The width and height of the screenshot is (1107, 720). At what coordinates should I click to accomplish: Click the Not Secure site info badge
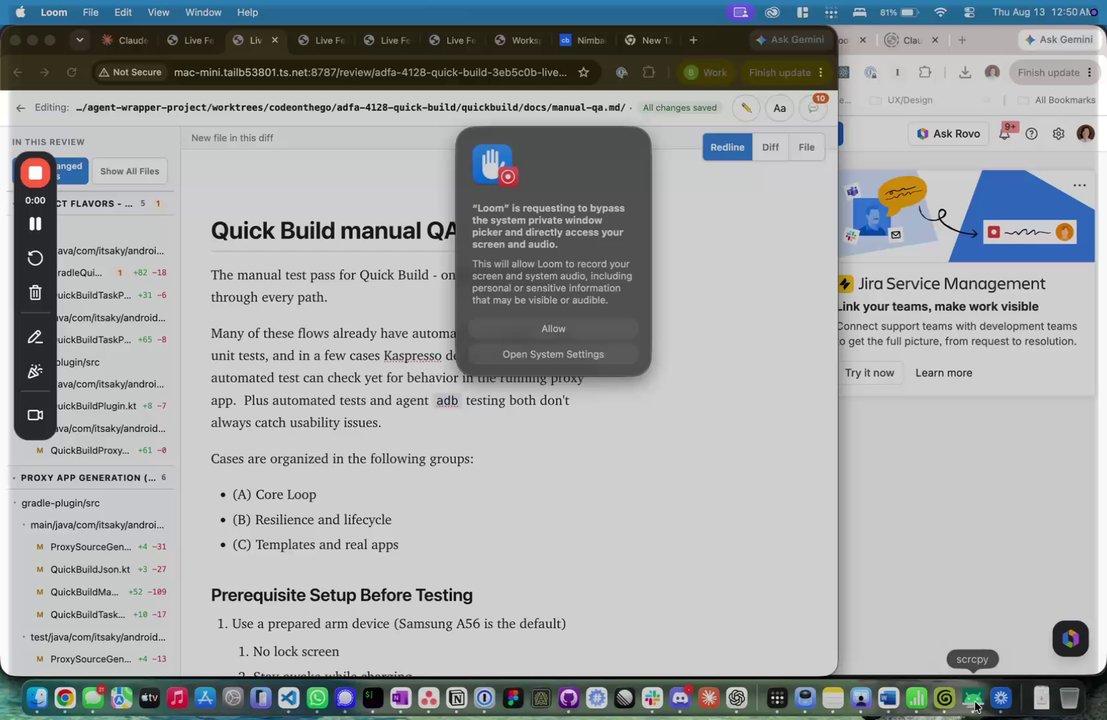(131, 72)
